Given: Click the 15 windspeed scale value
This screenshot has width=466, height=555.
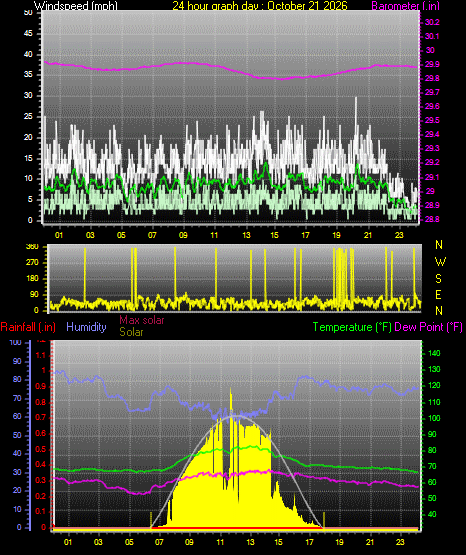Looking at the screenshot, I should 28,158.
